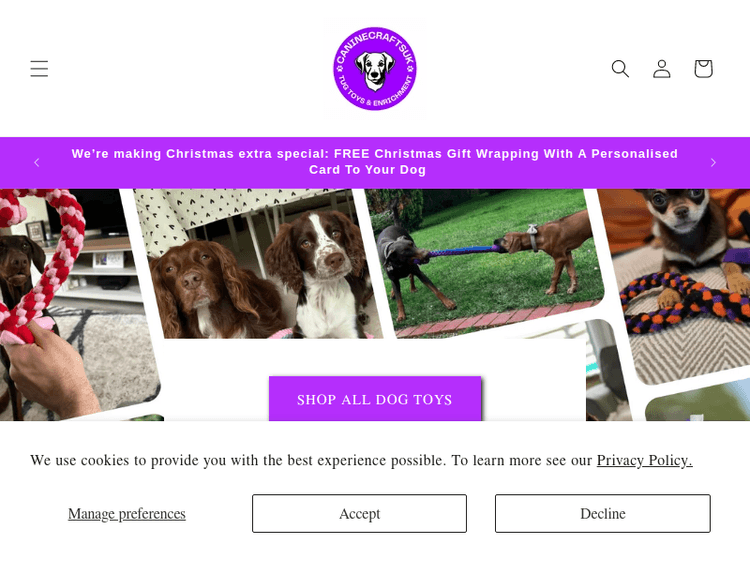Show previous announcement with left arrow
This screenshot has width=750, height=563.
37,163
